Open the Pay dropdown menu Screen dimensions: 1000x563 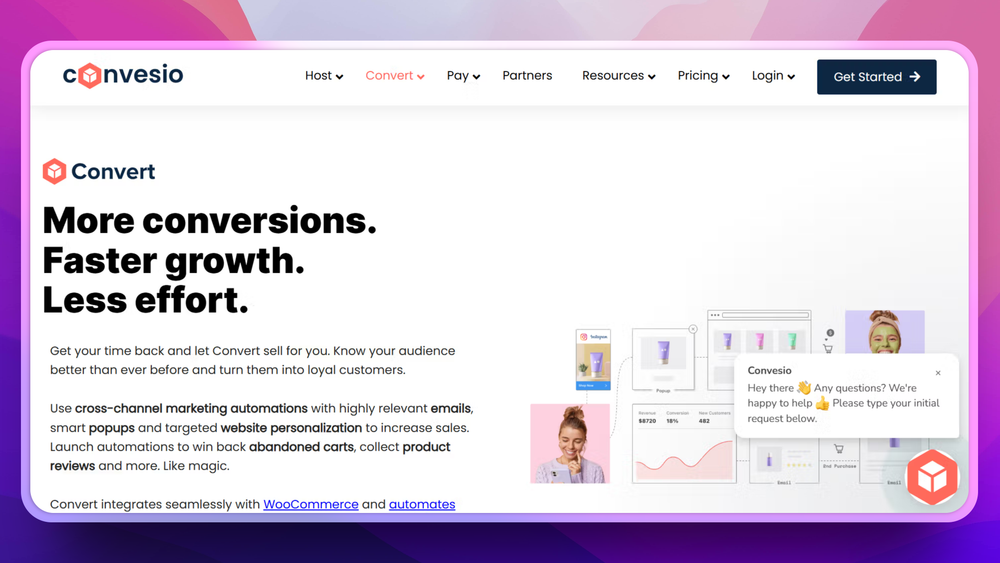[463, 76]
